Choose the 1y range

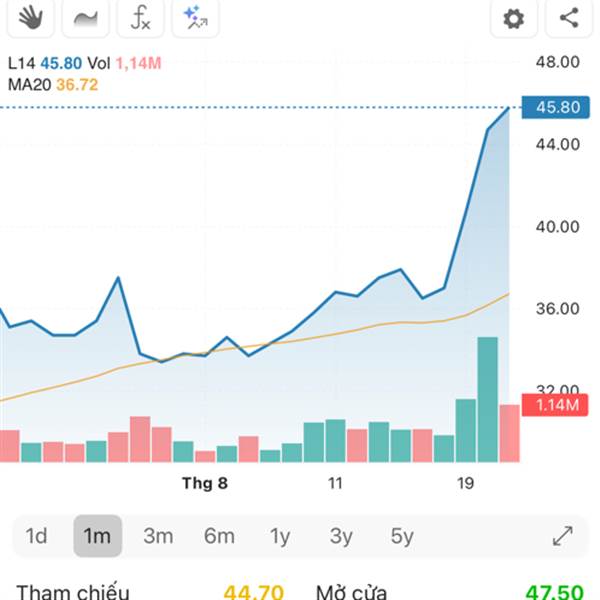pos(280,536)
